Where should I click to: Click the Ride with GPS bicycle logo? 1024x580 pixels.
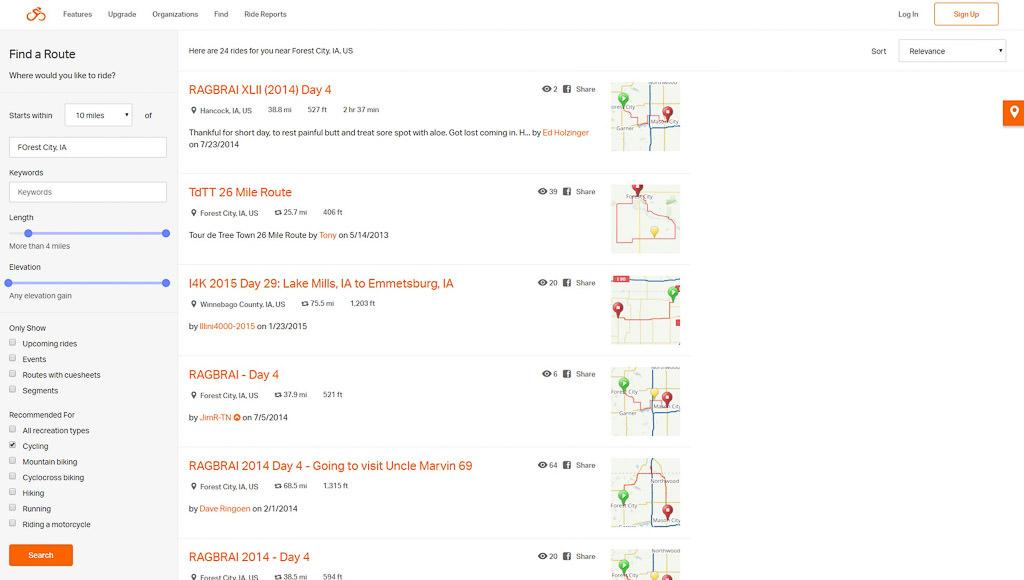pos(34,14)
